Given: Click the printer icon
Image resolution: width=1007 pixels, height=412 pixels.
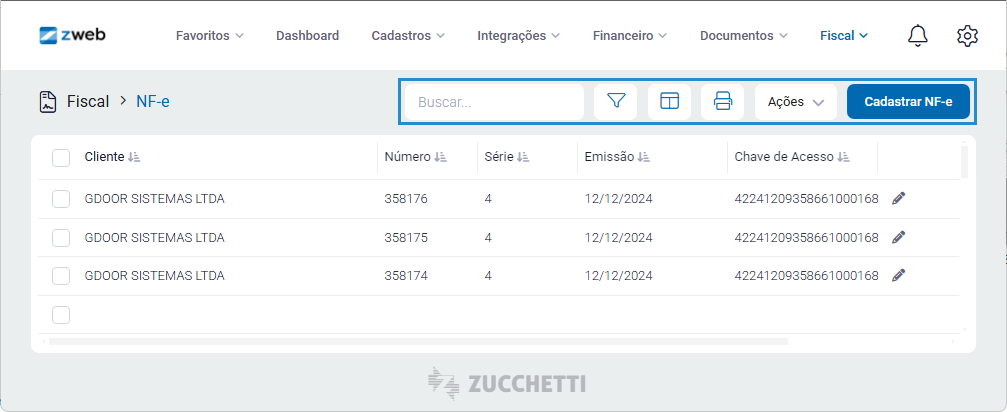Looking at the screenshot, I should tap(722, 101).
